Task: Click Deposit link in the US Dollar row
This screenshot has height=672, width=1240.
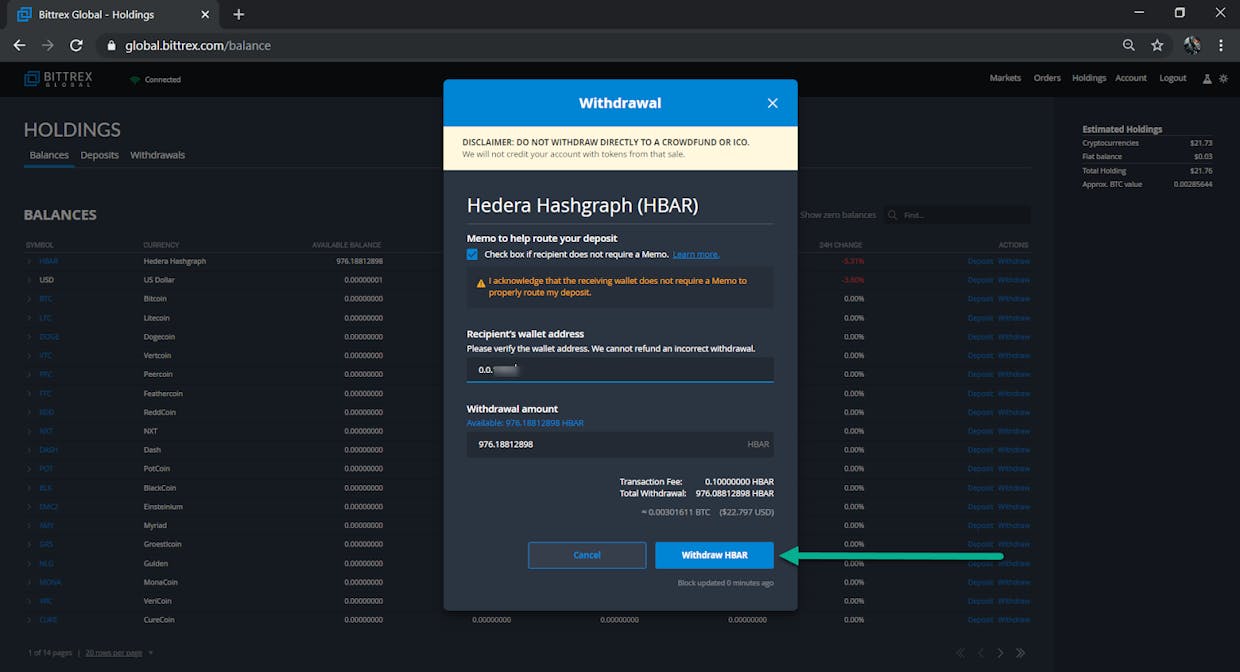Action: (980, 280)
